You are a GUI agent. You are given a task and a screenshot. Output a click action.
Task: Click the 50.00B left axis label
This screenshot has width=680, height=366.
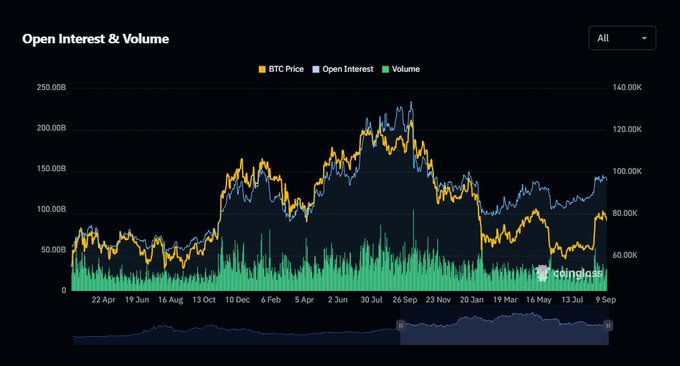pos(54,250)
